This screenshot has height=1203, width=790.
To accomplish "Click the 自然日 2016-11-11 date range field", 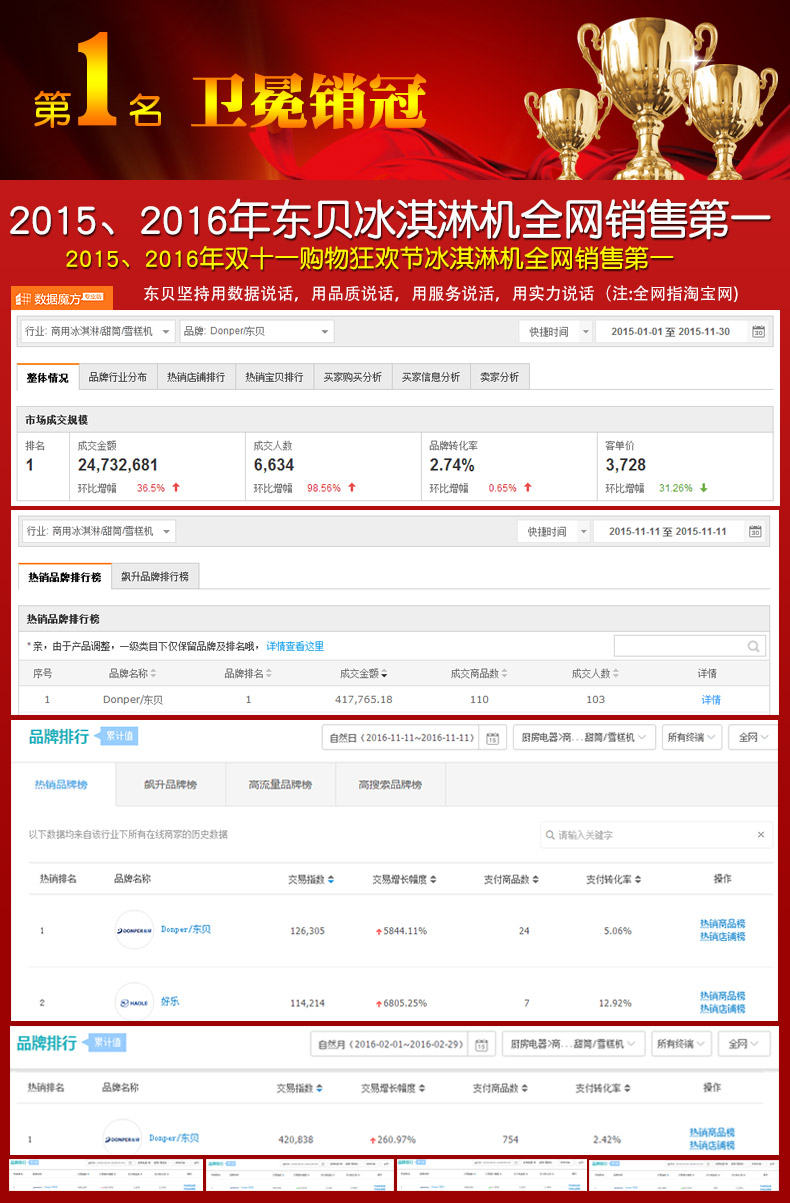I will (x=402, y=738).
